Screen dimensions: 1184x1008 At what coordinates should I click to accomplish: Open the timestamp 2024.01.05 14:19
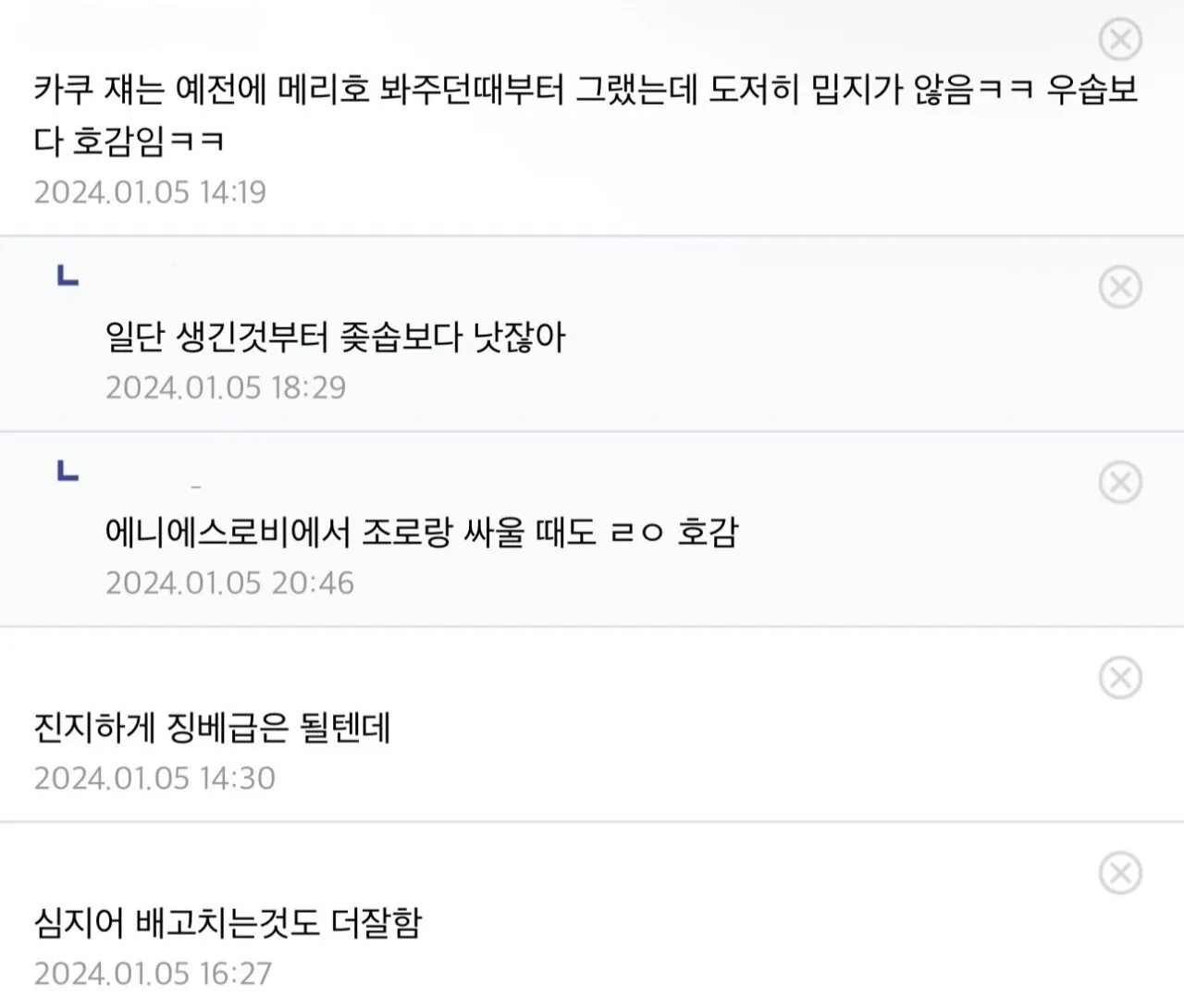150,193
